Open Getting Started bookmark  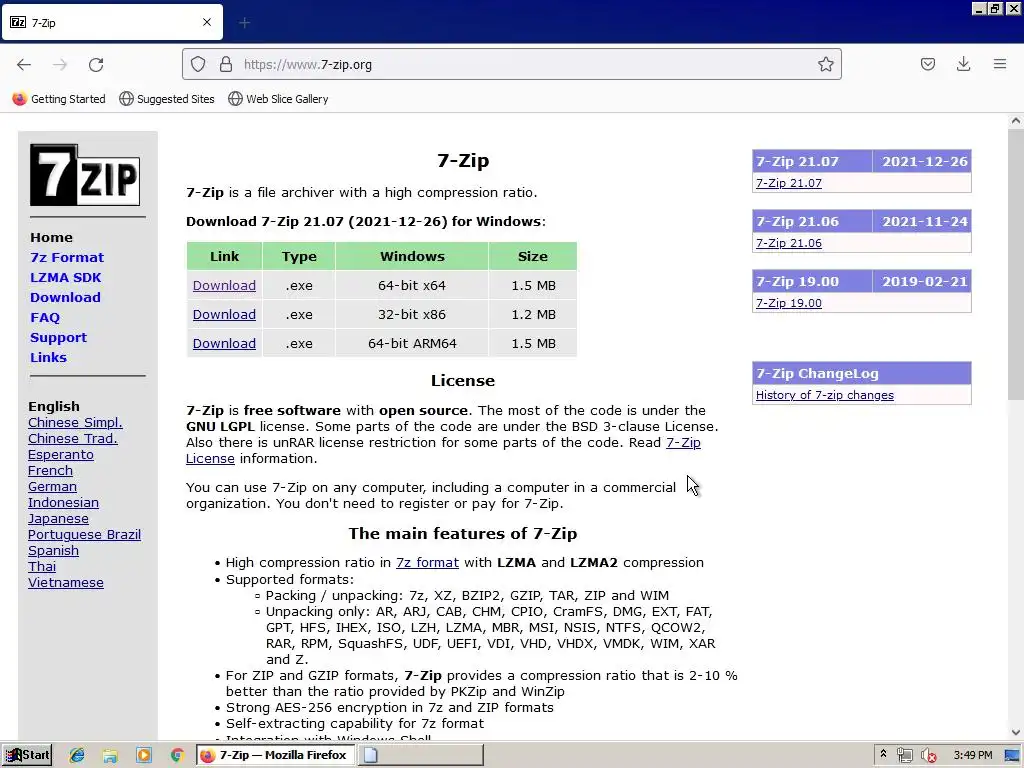pyautogui.click(x=59, y=99)
